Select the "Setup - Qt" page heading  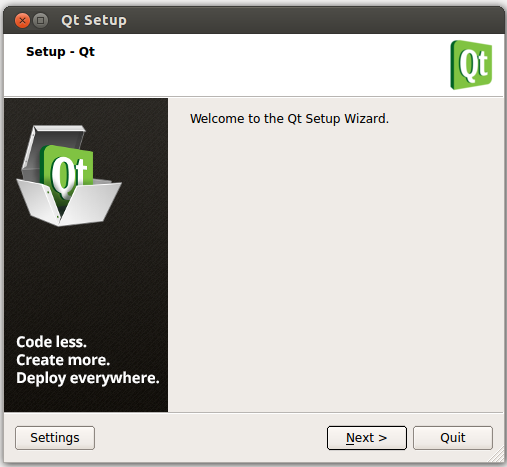(60, 52)
